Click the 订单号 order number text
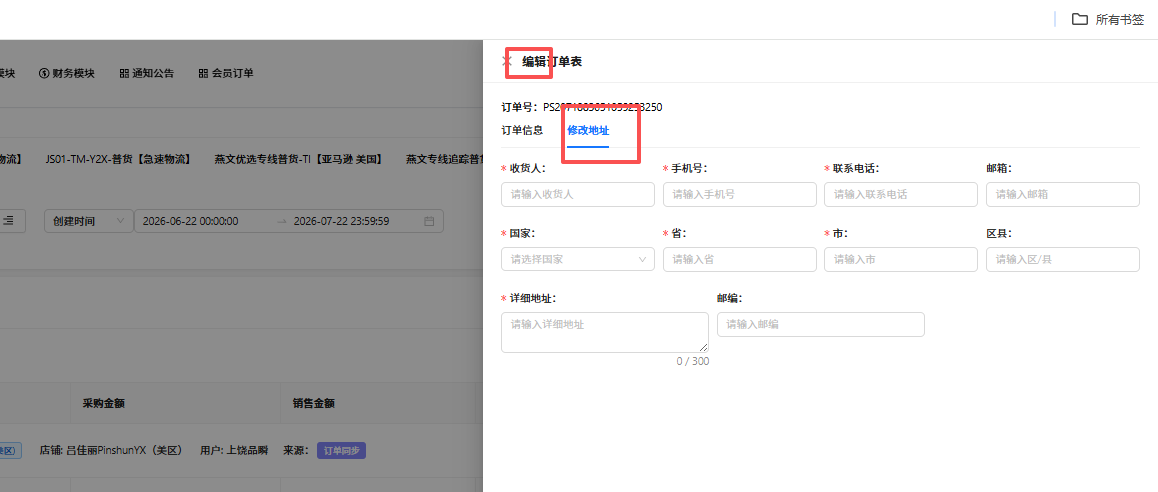Viewport: 1158px width, 492px height. pyautogui.click(x=582, y=107)
